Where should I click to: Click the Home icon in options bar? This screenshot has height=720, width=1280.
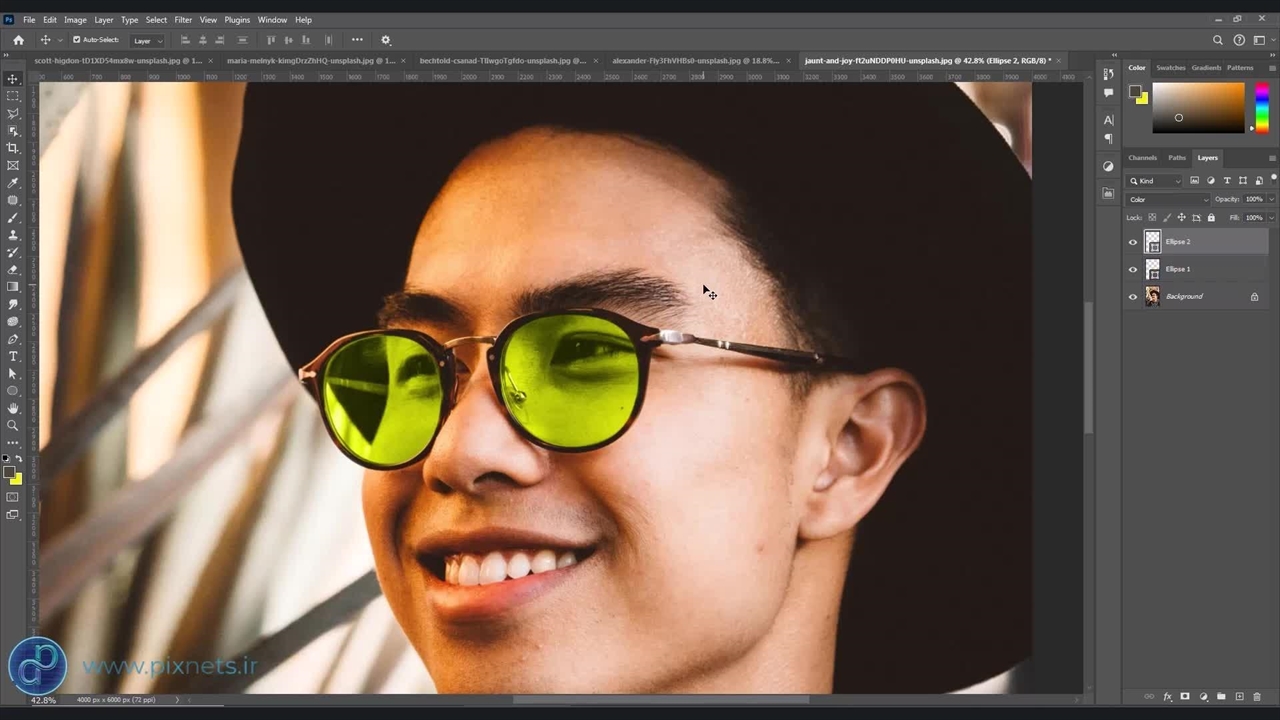[x=18, y=40]
